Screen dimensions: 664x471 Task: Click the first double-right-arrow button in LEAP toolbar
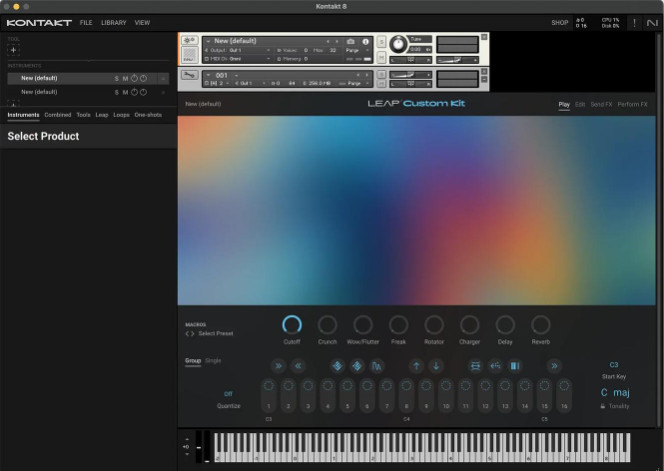[278, 366]
